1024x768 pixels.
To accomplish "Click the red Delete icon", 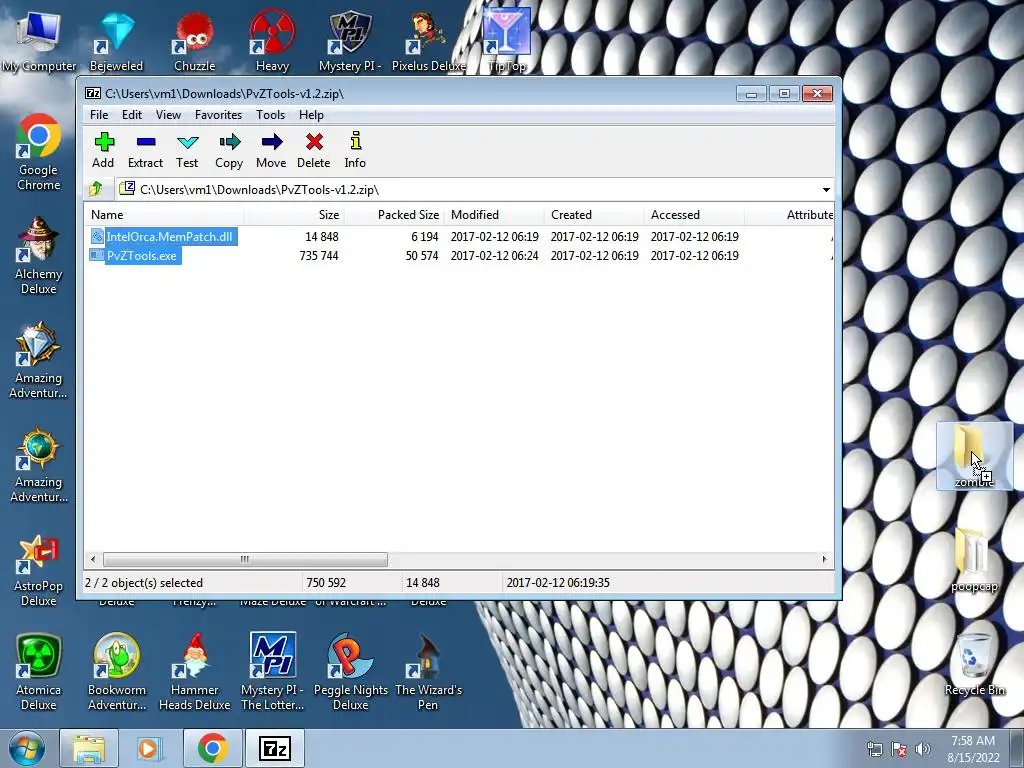I will [313, 150].
